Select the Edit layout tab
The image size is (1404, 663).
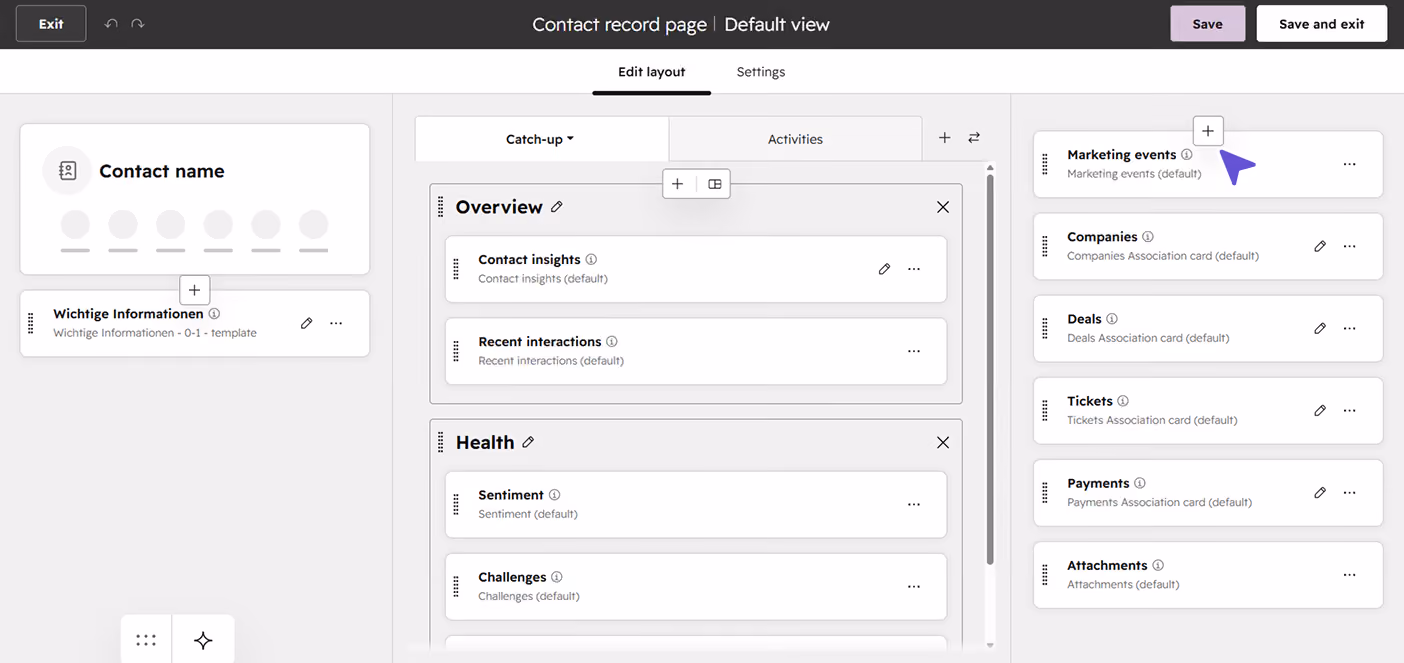(x=652, y=72)
